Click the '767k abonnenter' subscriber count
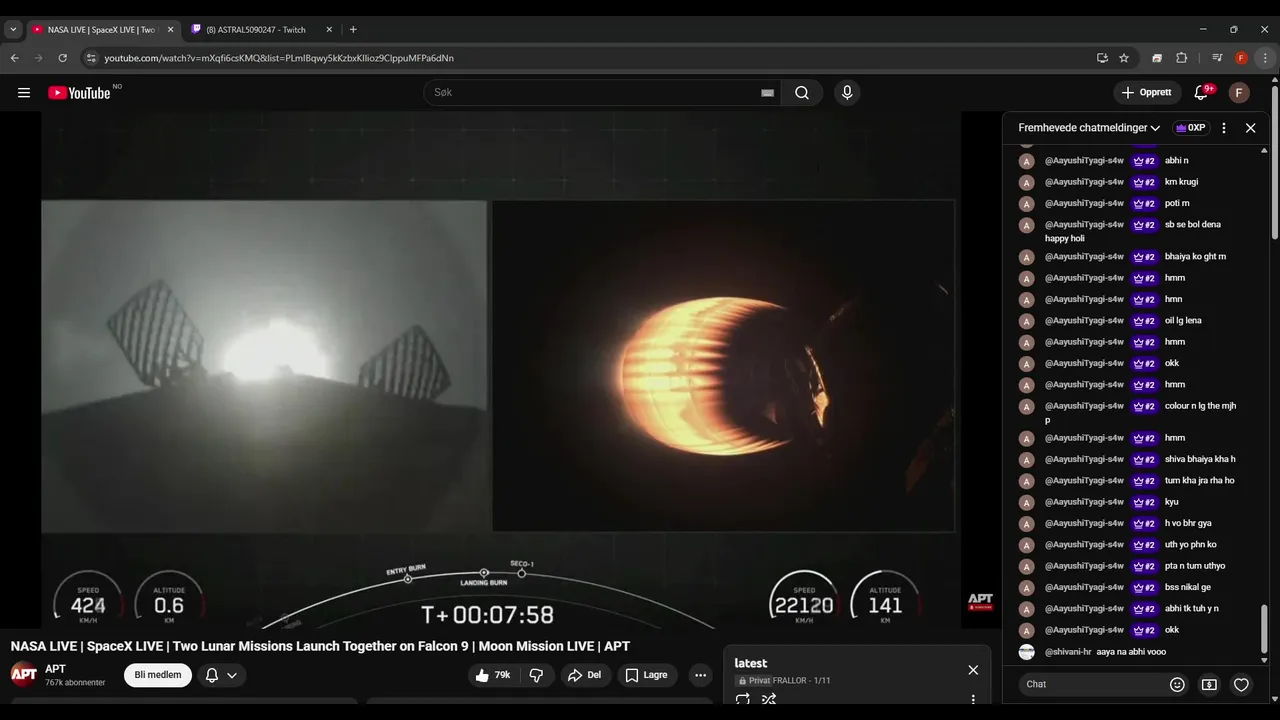The height and width of the screenshot is (720, 1280). click(75, 683)
